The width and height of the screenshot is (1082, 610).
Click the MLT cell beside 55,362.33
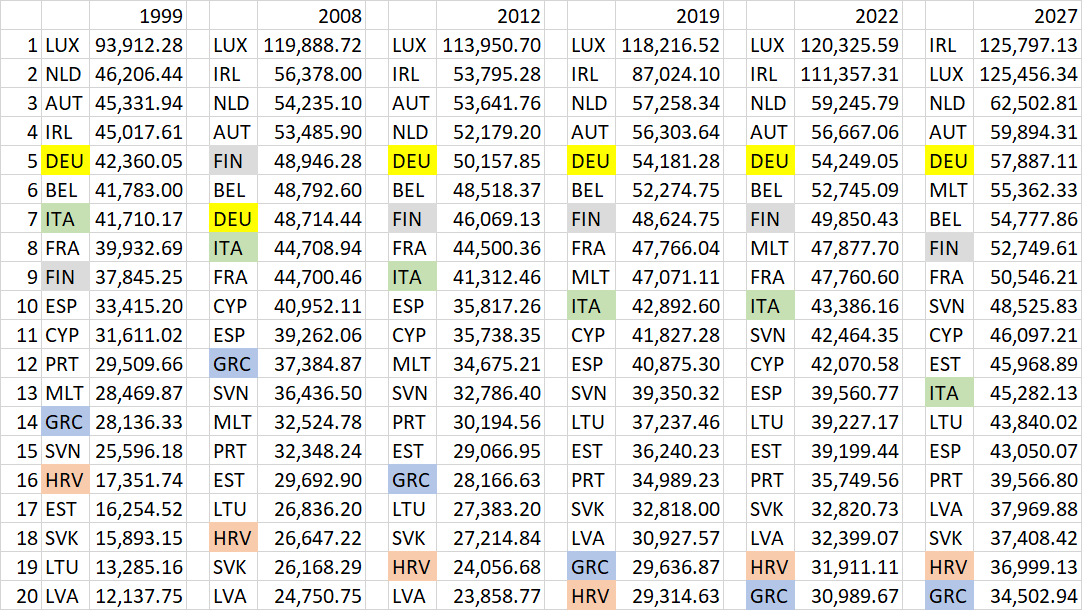[x=950, y=190]
